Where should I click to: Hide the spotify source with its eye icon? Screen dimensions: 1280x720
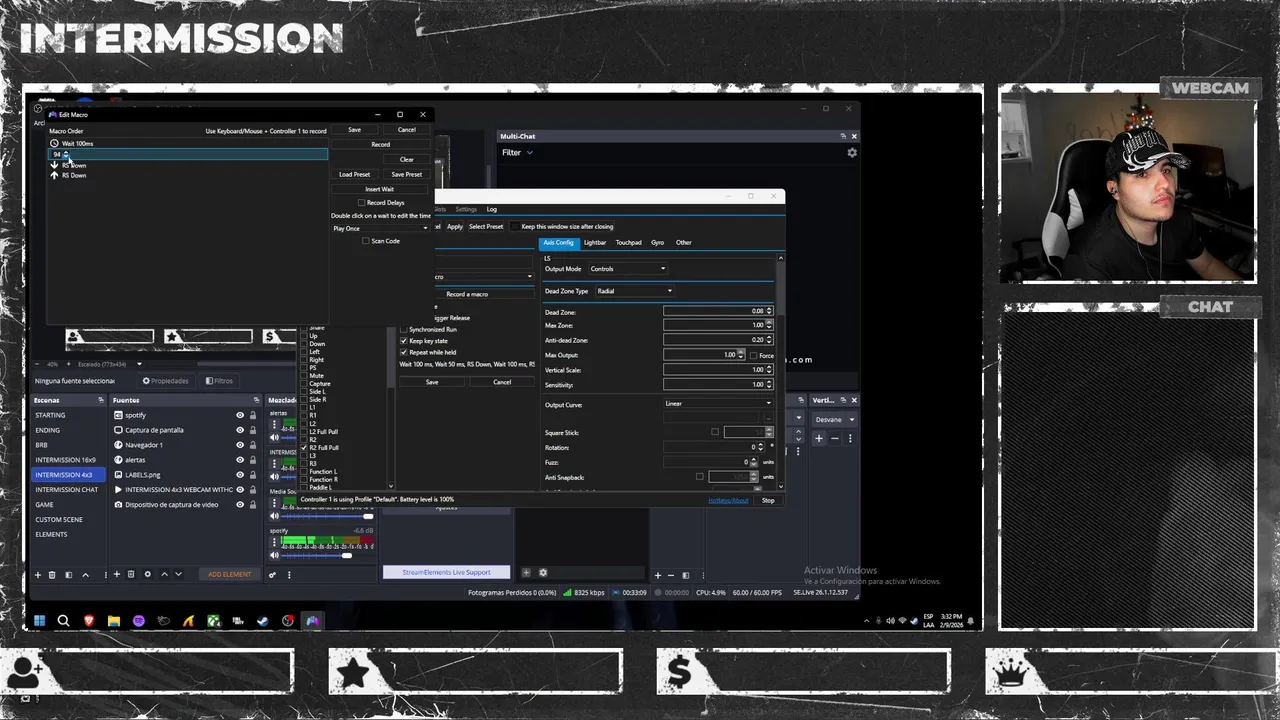(x=240, y=415)
